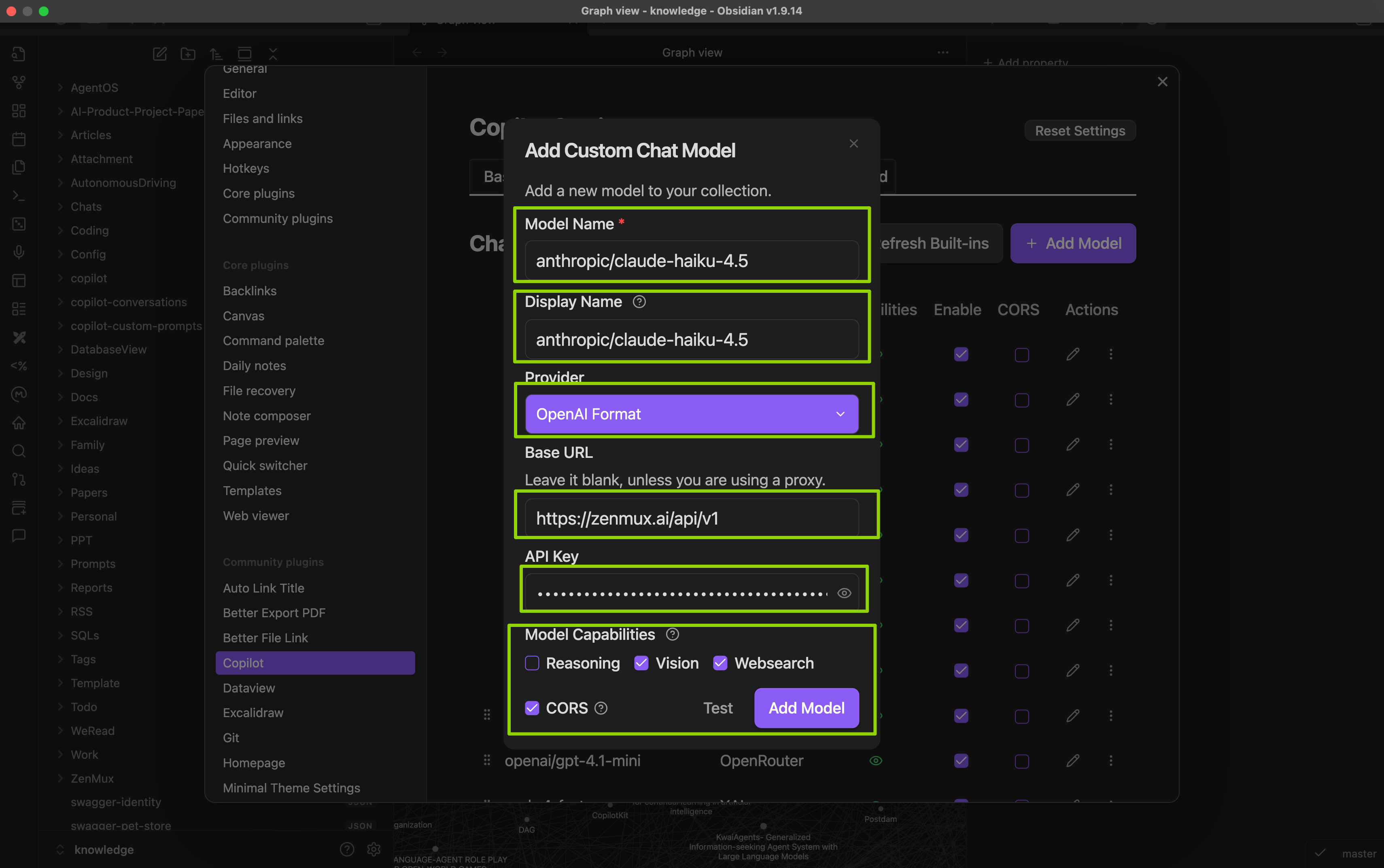Reveal API key with the eye icon
1384x868 pixels.
(844, 593)
